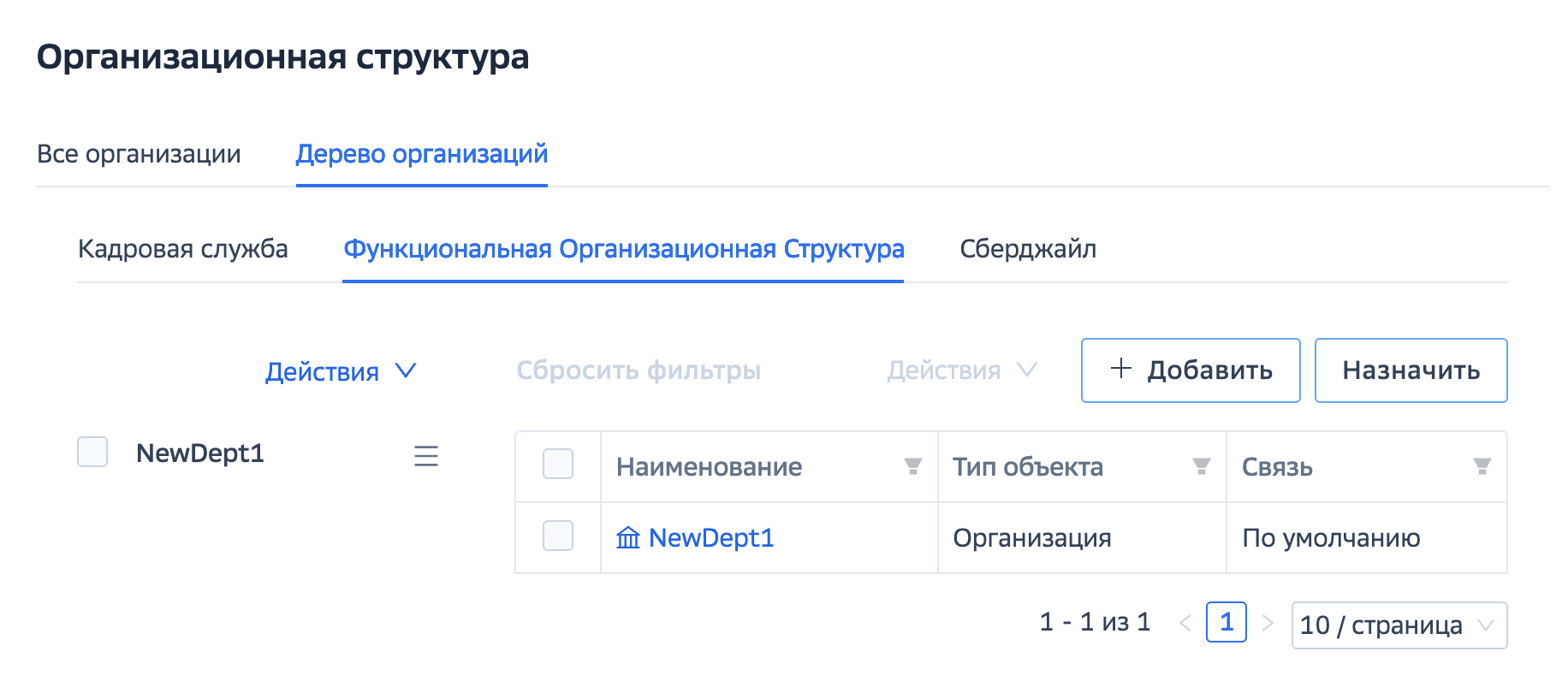Image resolution: width=1568 pixels, height=693 pixels.
Task: Toggle the select-all checkbox in table header
Action: click(558, 465)
